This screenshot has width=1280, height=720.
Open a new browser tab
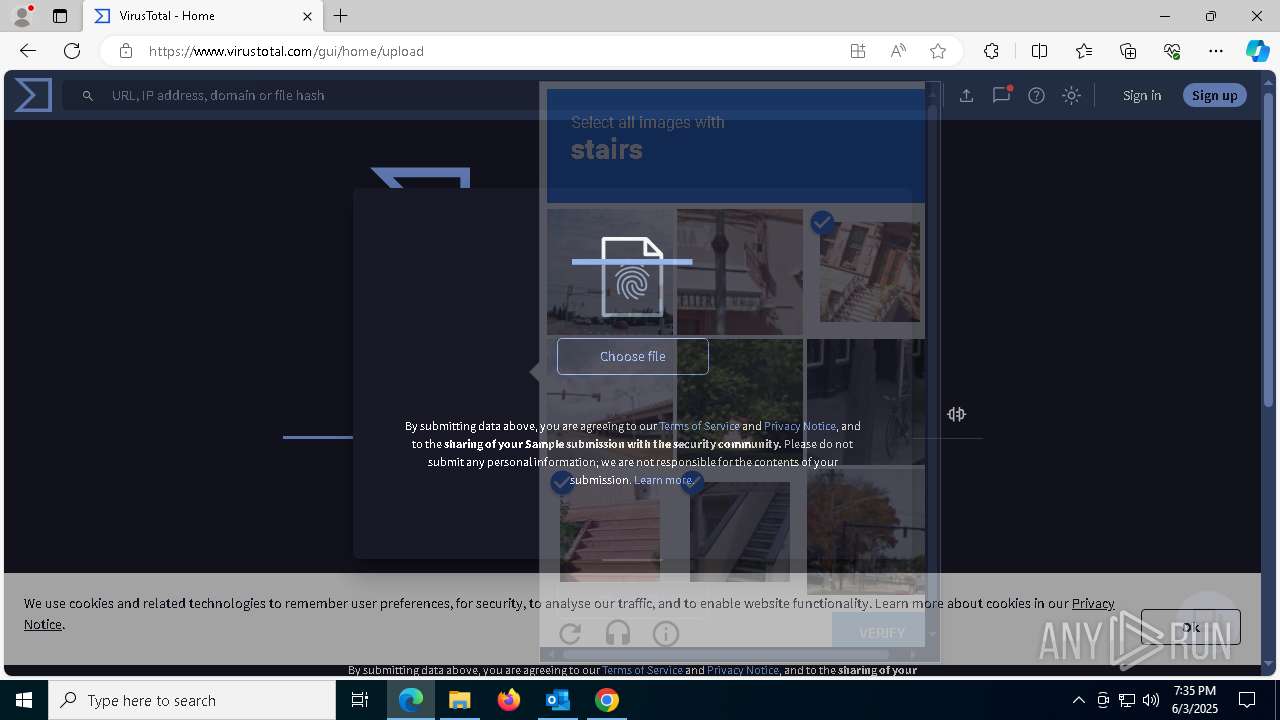click(341, 16)
